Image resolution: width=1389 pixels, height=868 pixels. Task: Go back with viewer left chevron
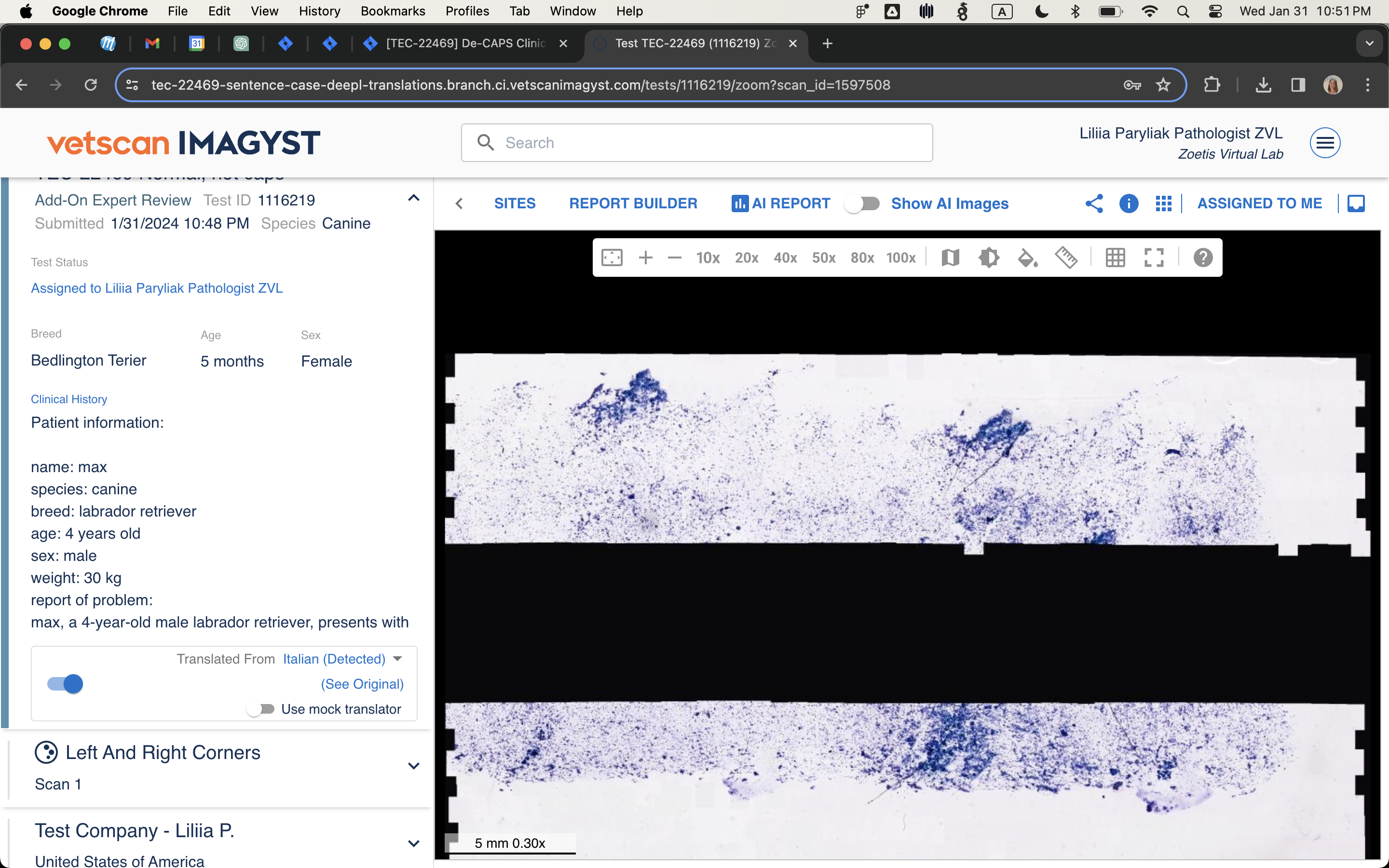click(x=459, y=204)
